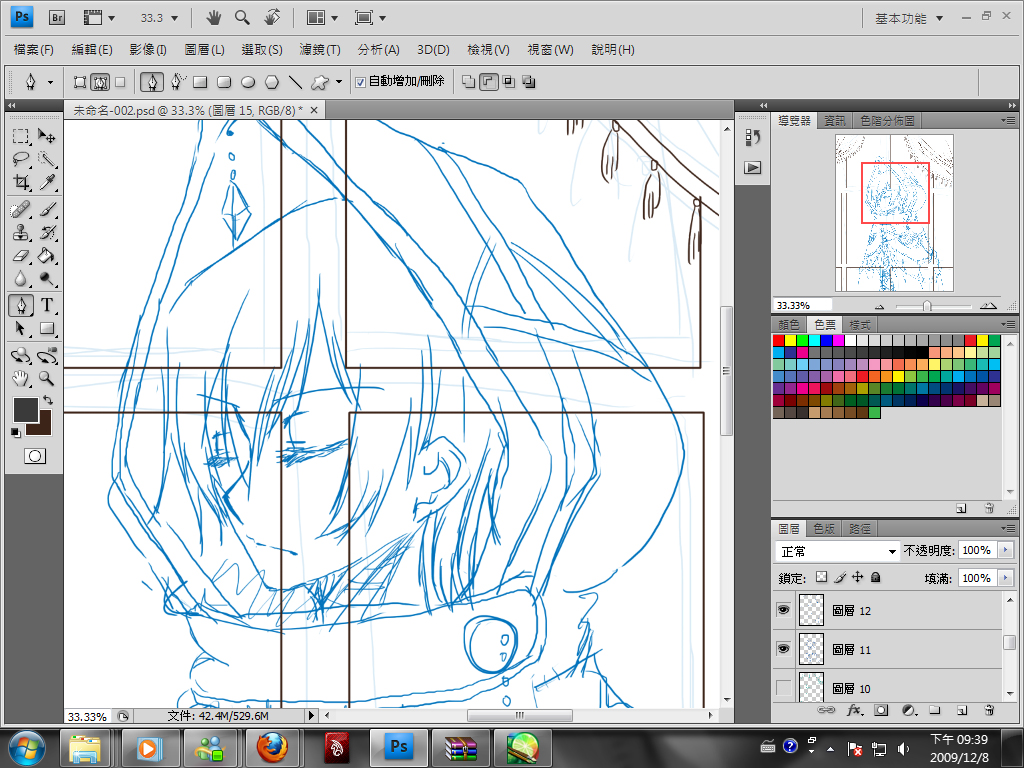The width and height of the screenshot is (1024, 768).
Task: Close the document tab 未命名-002.psd
Action: pos(314,110)
